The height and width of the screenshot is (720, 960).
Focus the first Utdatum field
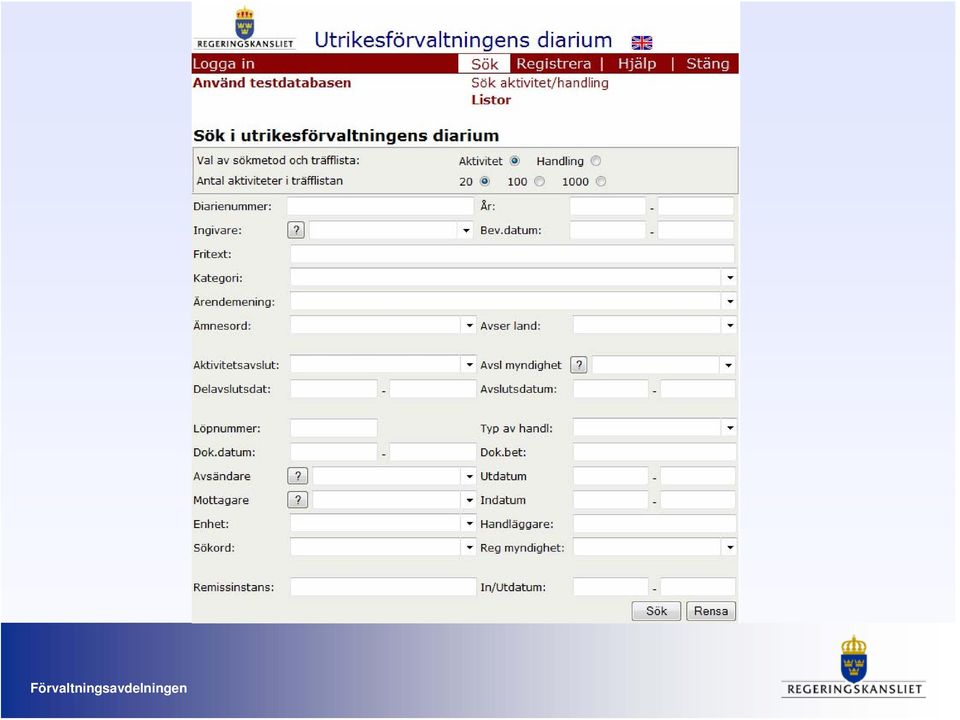(x=610, y=476)
